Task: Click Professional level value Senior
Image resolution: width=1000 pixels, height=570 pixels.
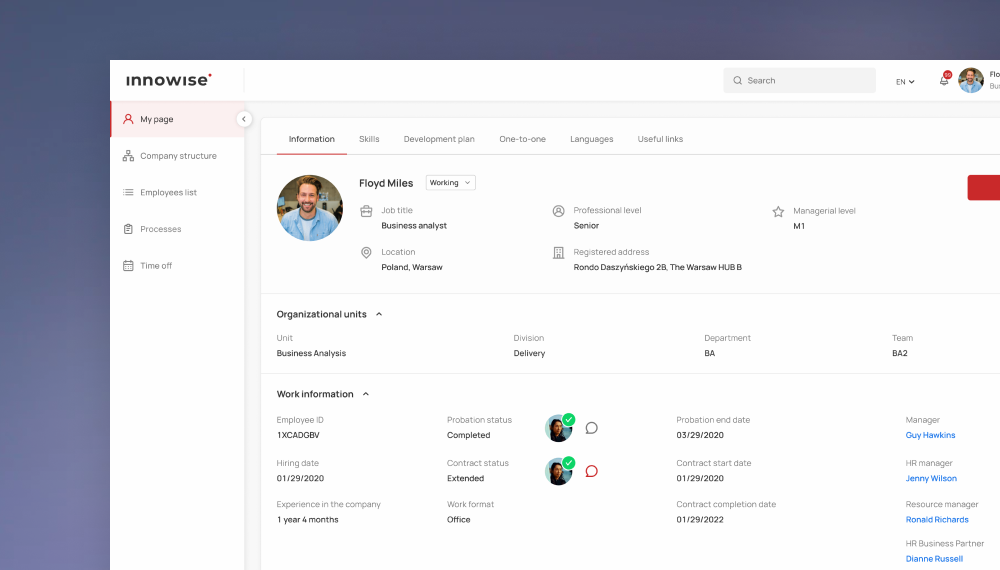Action: [586, 226]
